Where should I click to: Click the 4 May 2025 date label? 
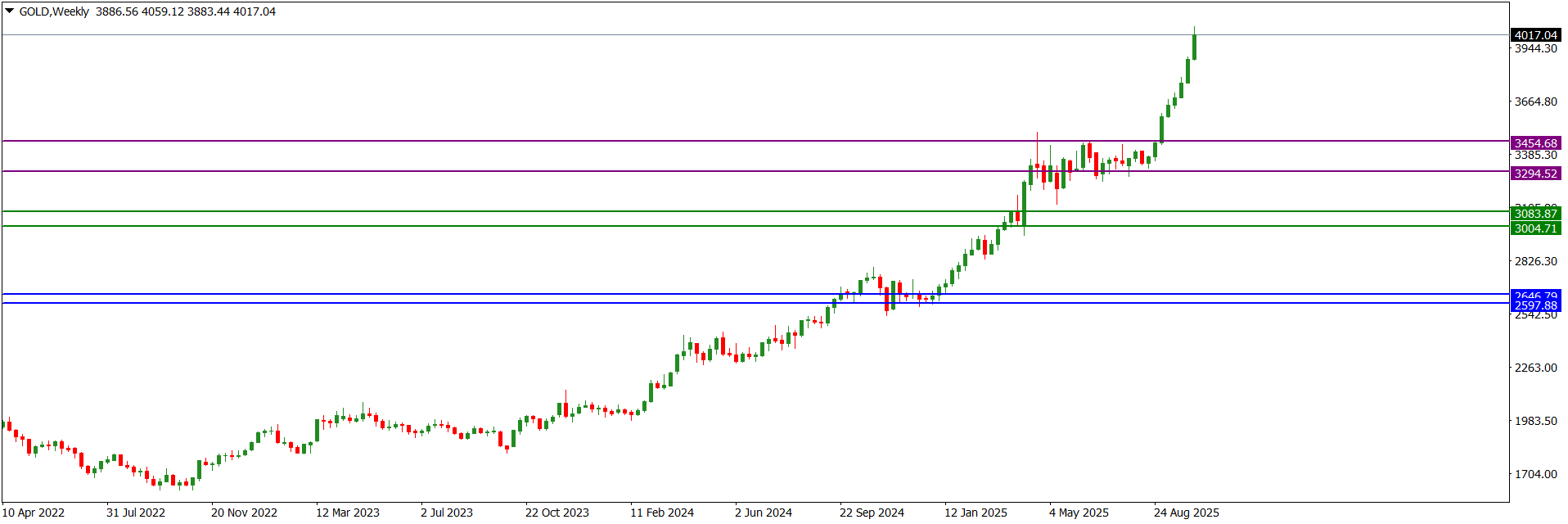point(1079,513)
